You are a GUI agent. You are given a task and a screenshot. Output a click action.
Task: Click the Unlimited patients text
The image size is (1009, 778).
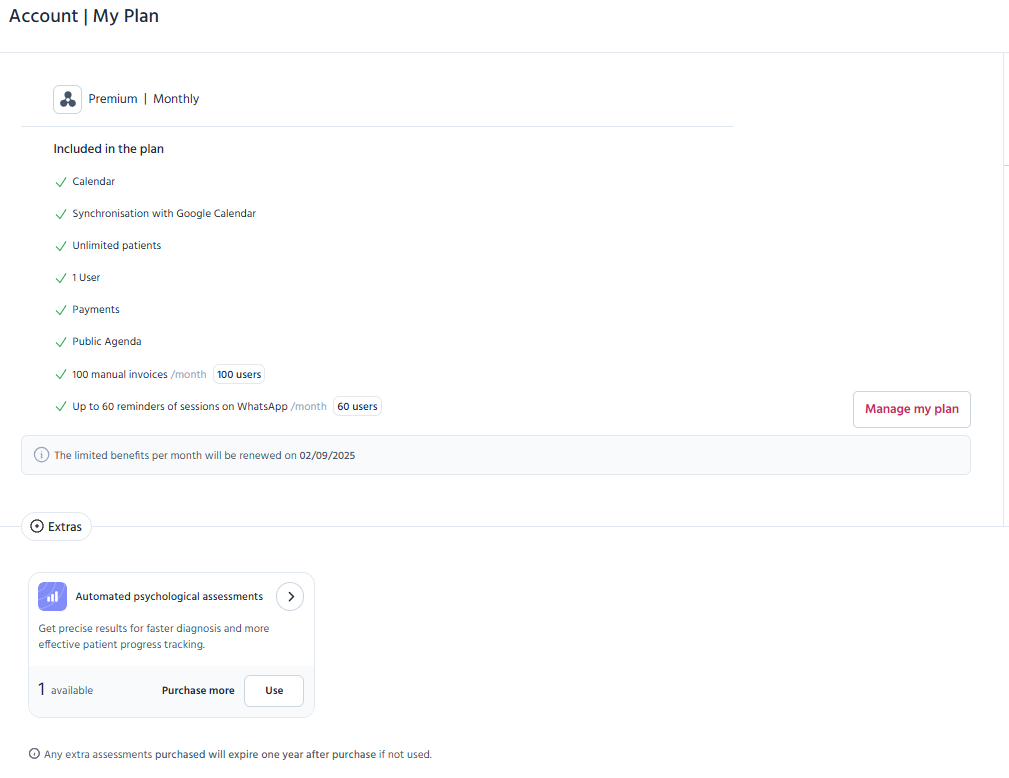[x=116, y=245]
